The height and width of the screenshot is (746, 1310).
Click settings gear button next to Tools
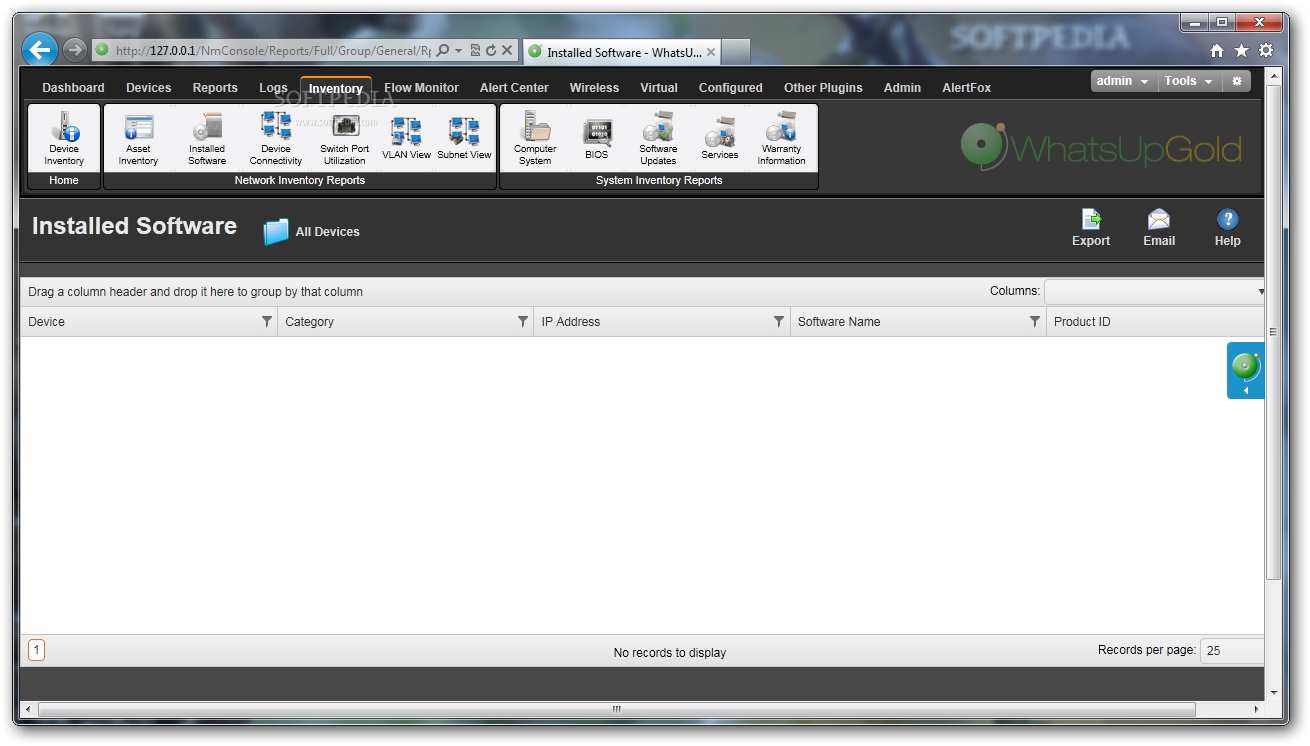(1236, 81)
